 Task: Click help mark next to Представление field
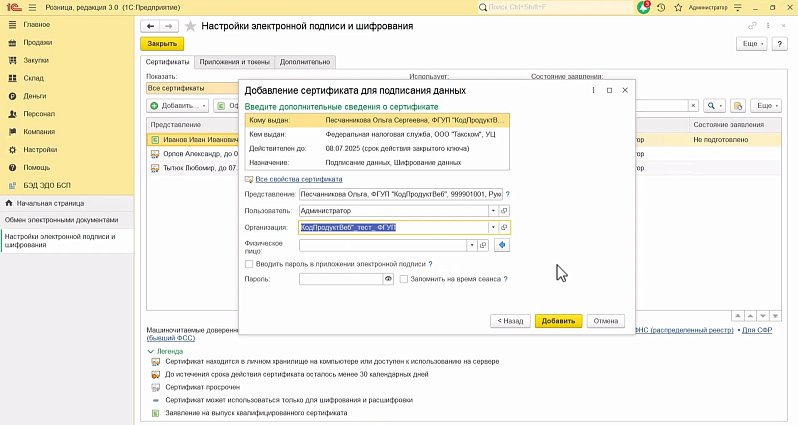coord(507,194)
